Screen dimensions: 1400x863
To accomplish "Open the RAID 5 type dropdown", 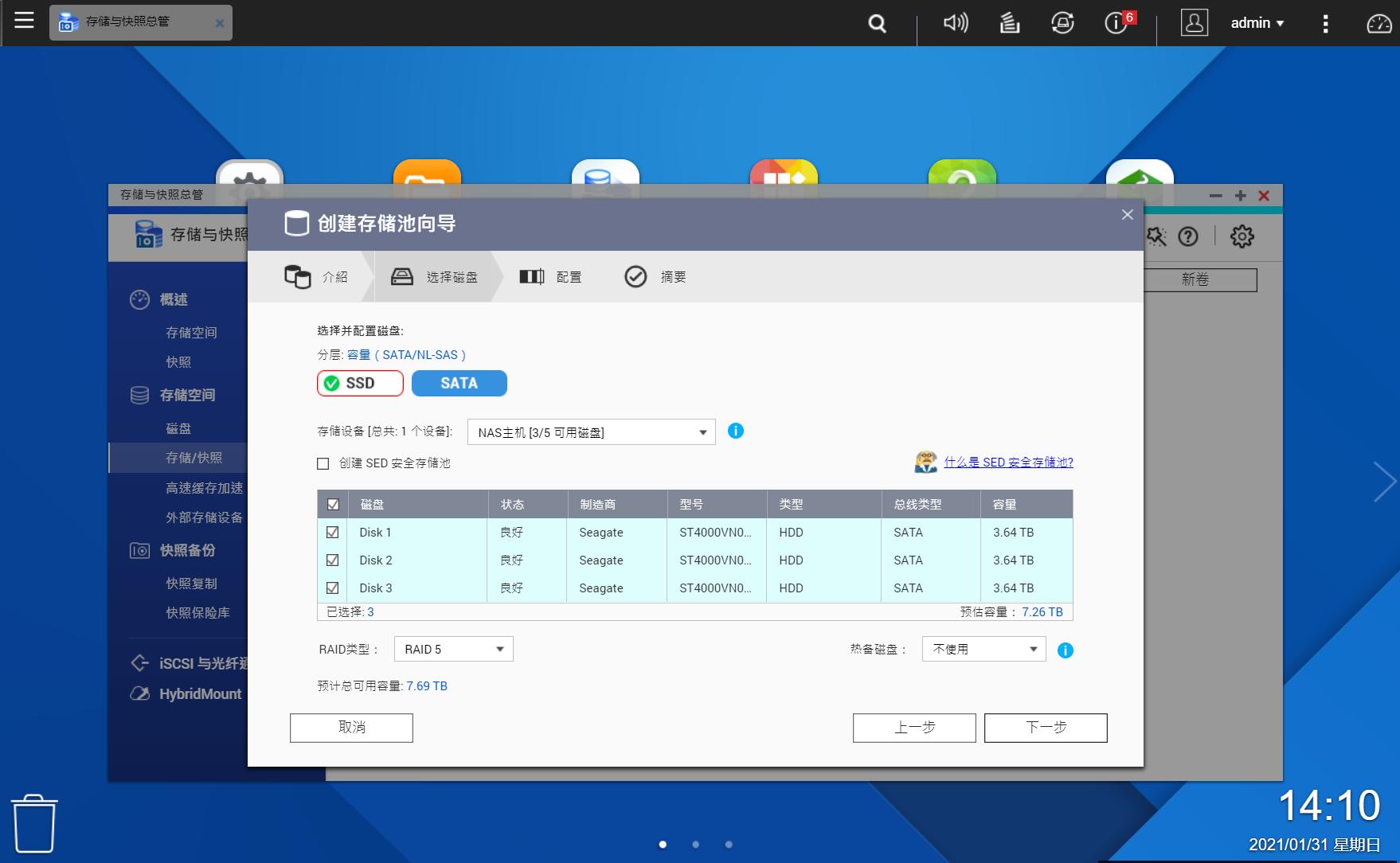I will click(452, 649).
